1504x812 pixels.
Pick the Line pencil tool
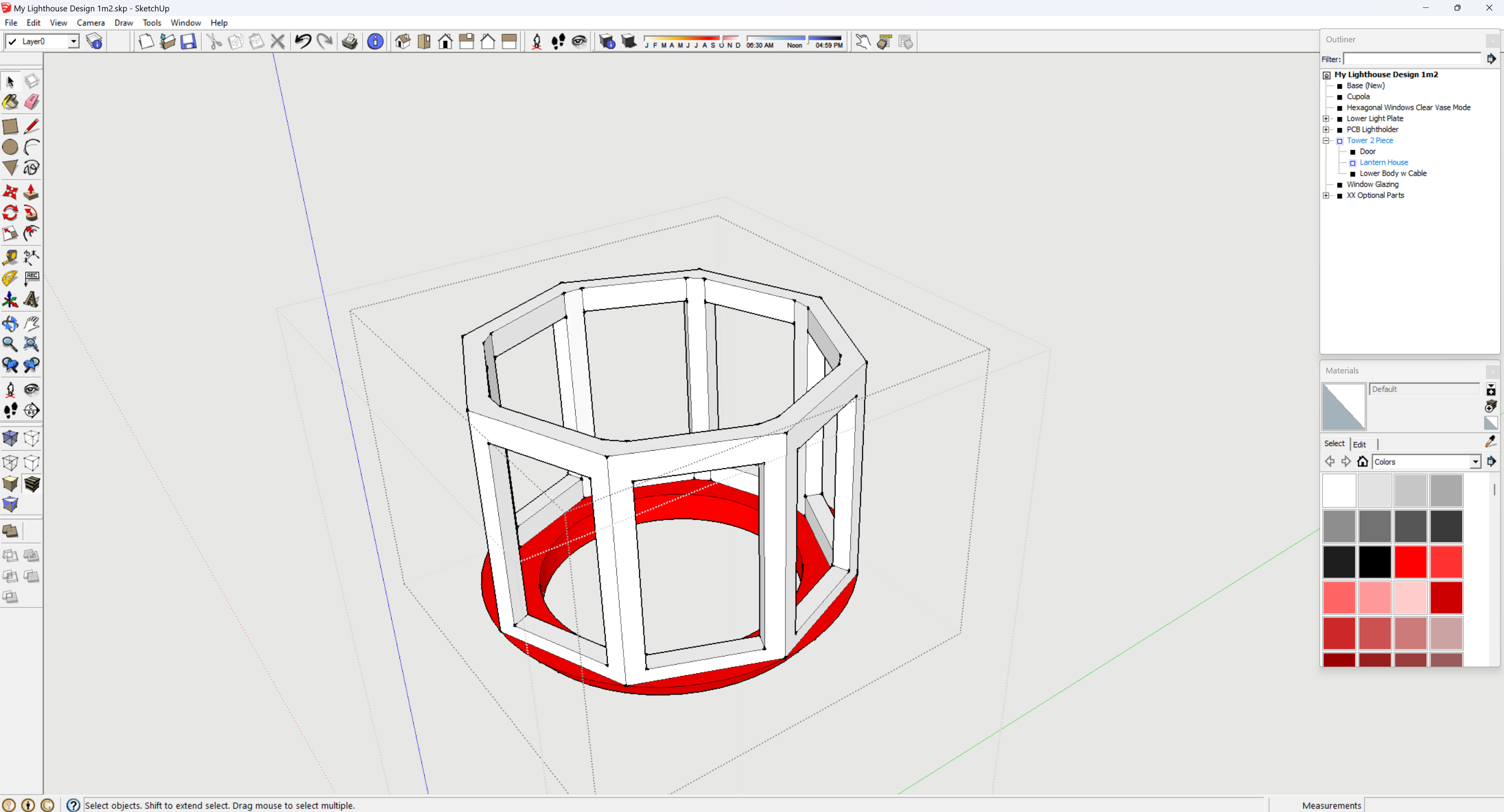click(x=31, y=126)
